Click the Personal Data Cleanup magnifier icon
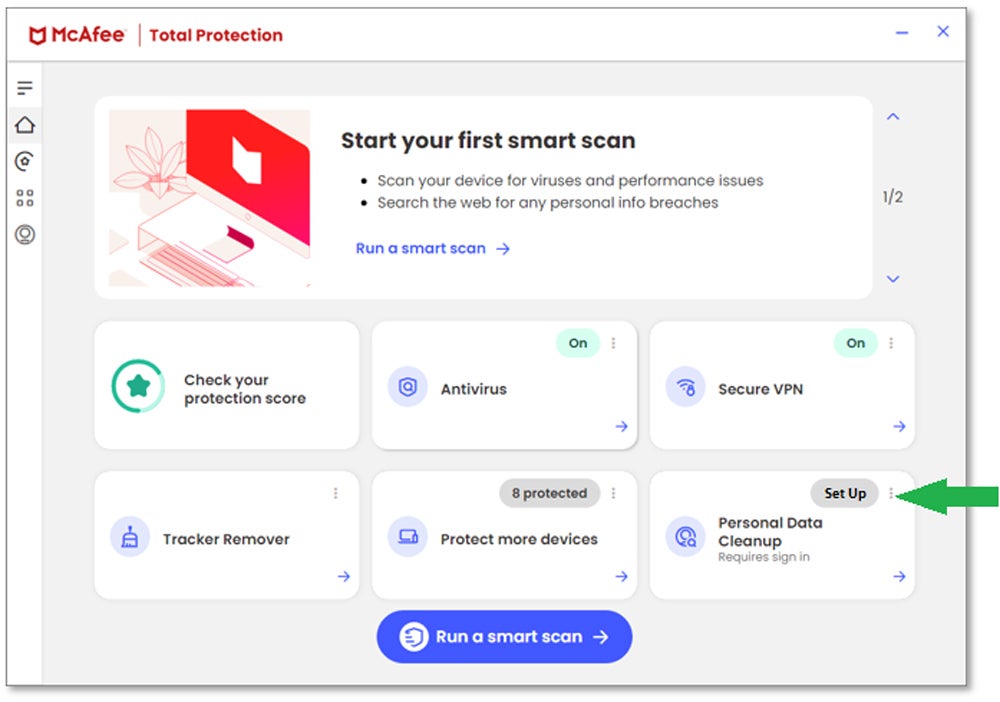This screenshot has width=1000, height=702. tap(685, 538)
